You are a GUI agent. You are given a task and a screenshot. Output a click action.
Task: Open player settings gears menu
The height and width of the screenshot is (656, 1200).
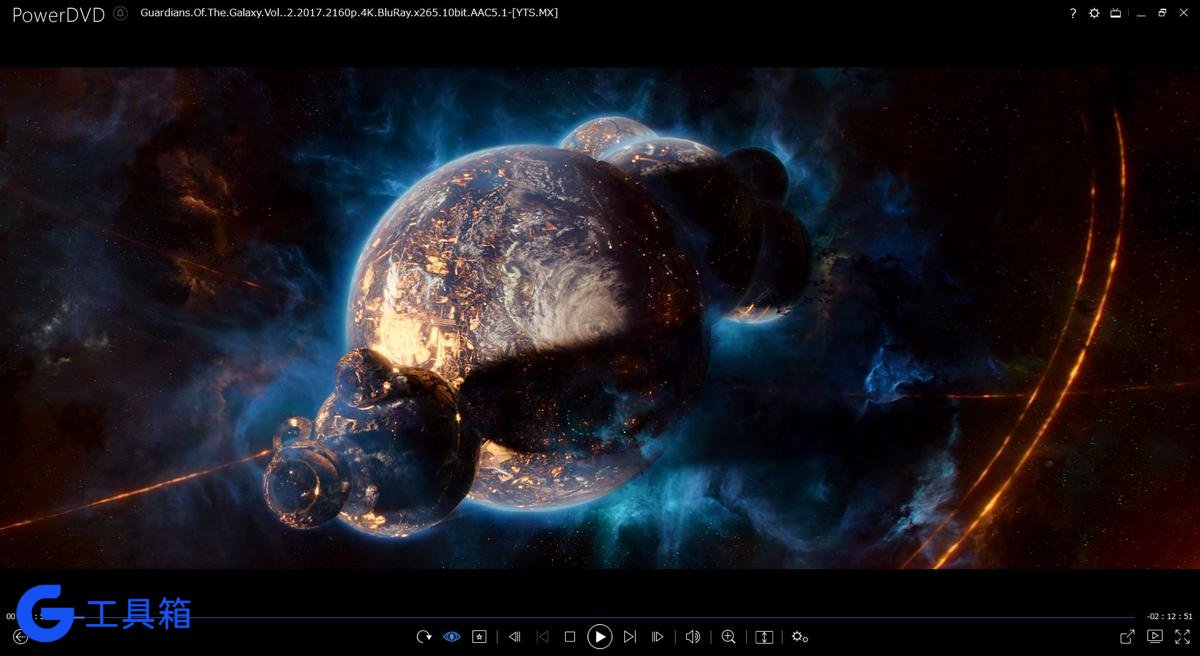pyautogui.click(x=799, y=637)
